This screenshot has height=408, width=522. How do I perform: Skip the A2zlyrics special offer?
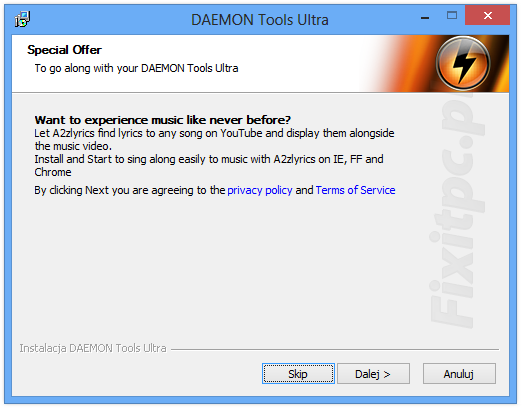click(x=298, y=374)
